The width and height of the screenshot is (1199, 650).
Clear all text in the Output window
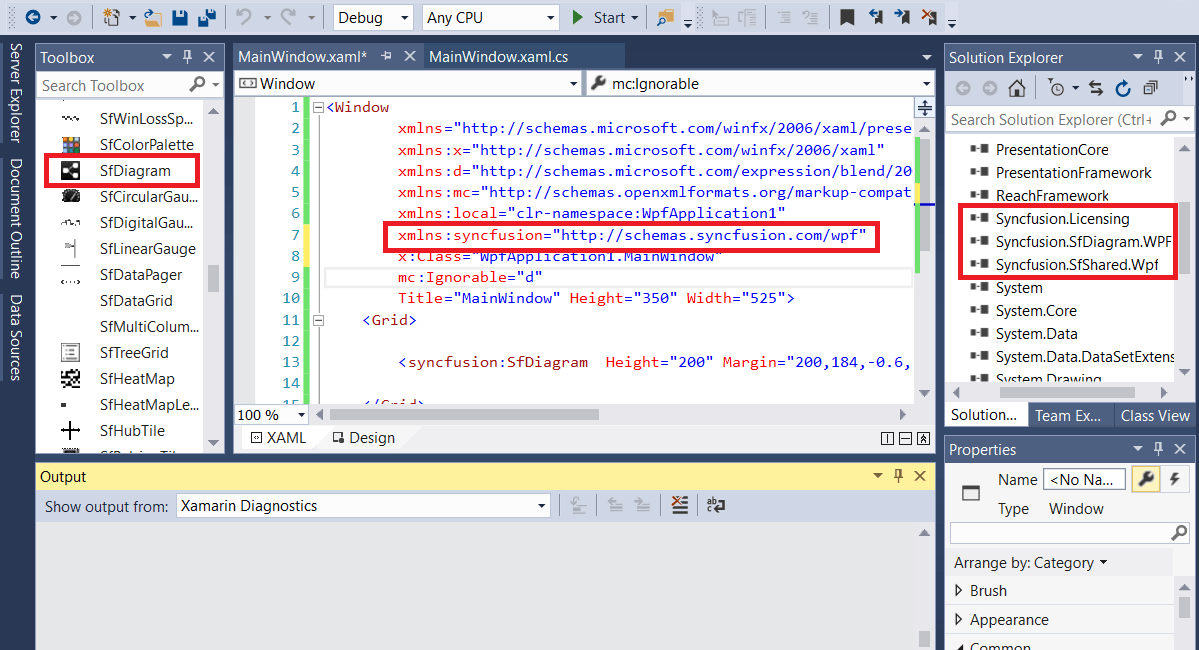coord(679,505)
